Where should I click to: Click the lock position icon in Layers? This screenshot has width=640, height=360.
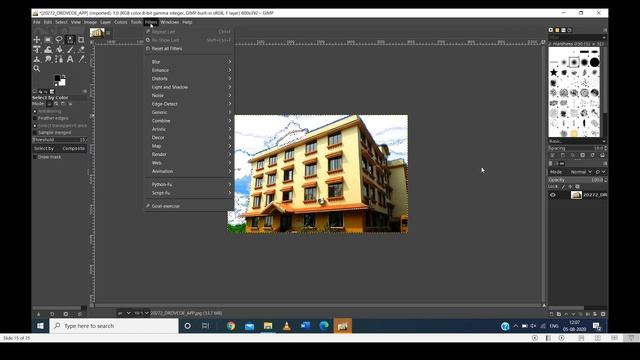pyautogui.click(x=570, y=187)
